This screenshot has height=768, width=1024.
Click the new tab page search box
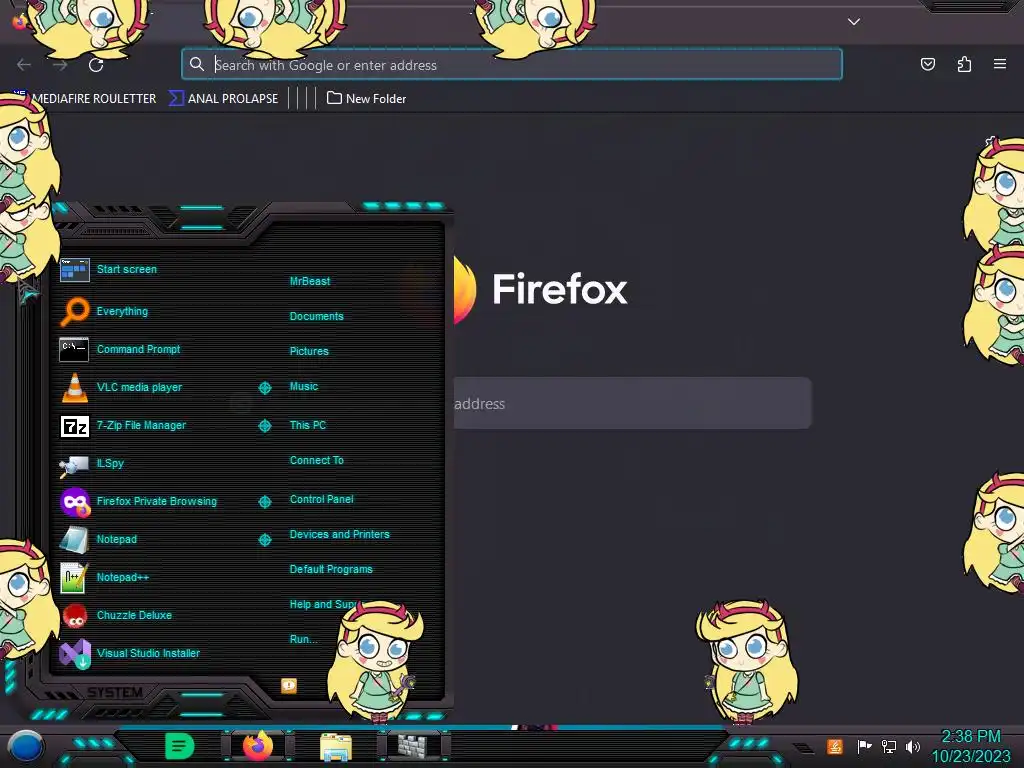632,403
